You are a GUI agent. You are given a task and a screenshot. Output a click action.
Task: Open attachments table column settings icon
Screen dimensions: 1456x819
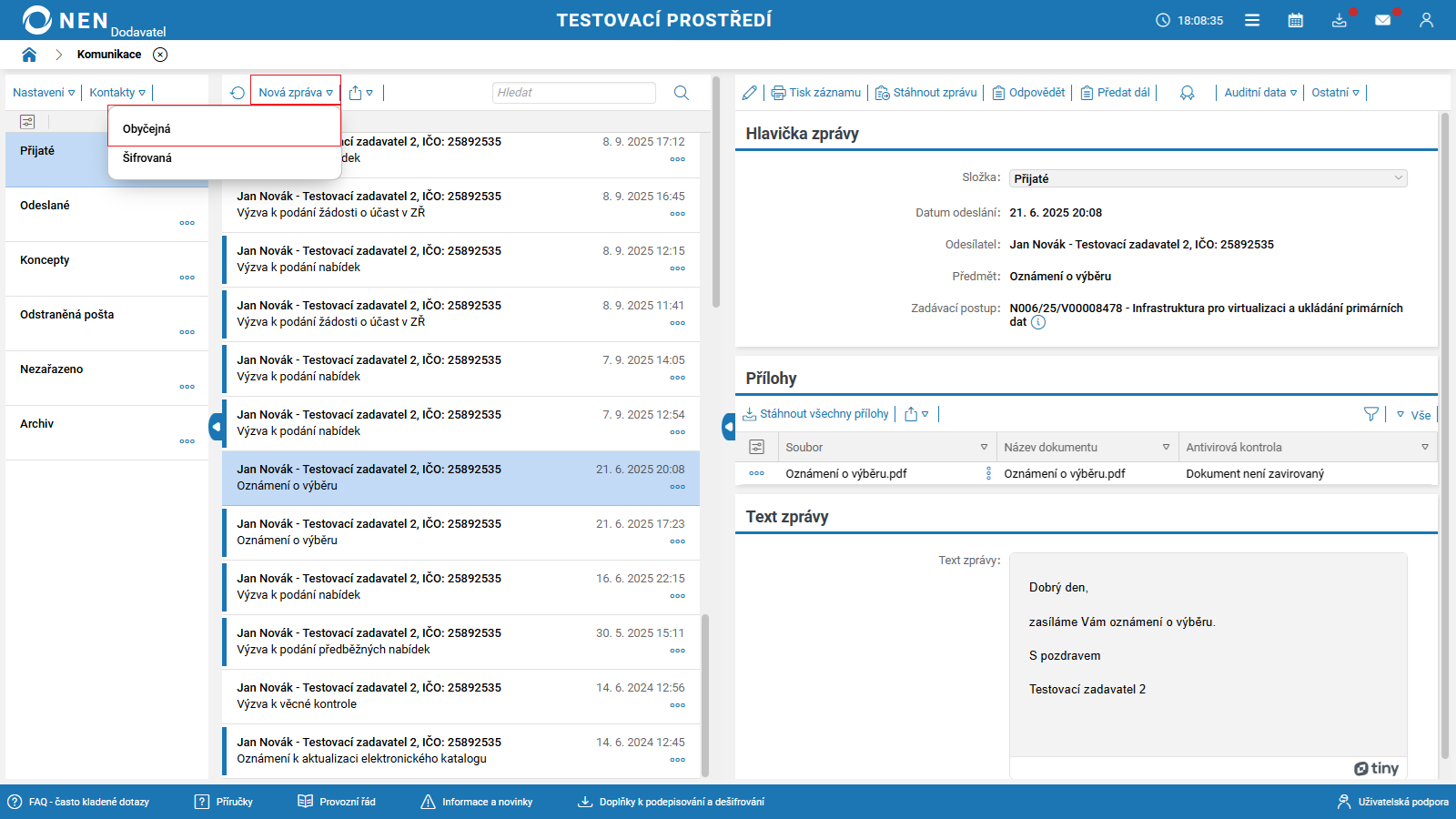pyautogui.click(x=756, y=447)
